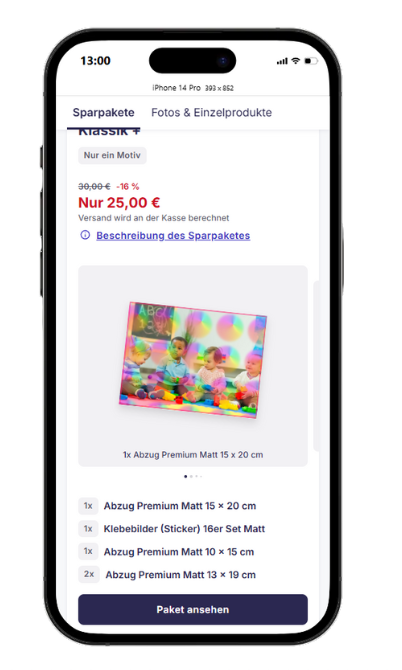Click the Nur 25,00 € price

click(119, 203)
